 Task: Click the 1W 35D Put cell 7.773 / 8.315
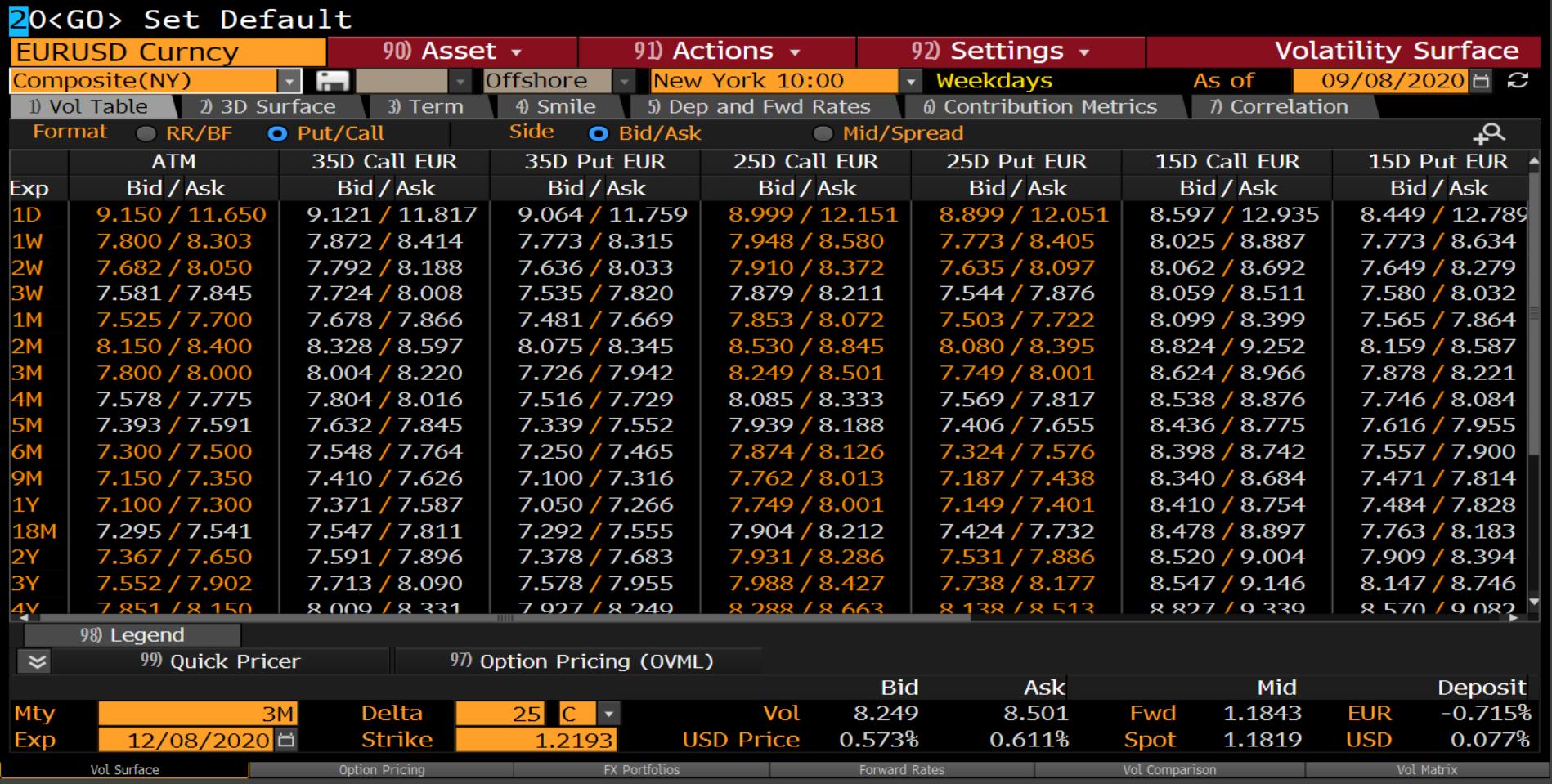[x=595, y=241]
